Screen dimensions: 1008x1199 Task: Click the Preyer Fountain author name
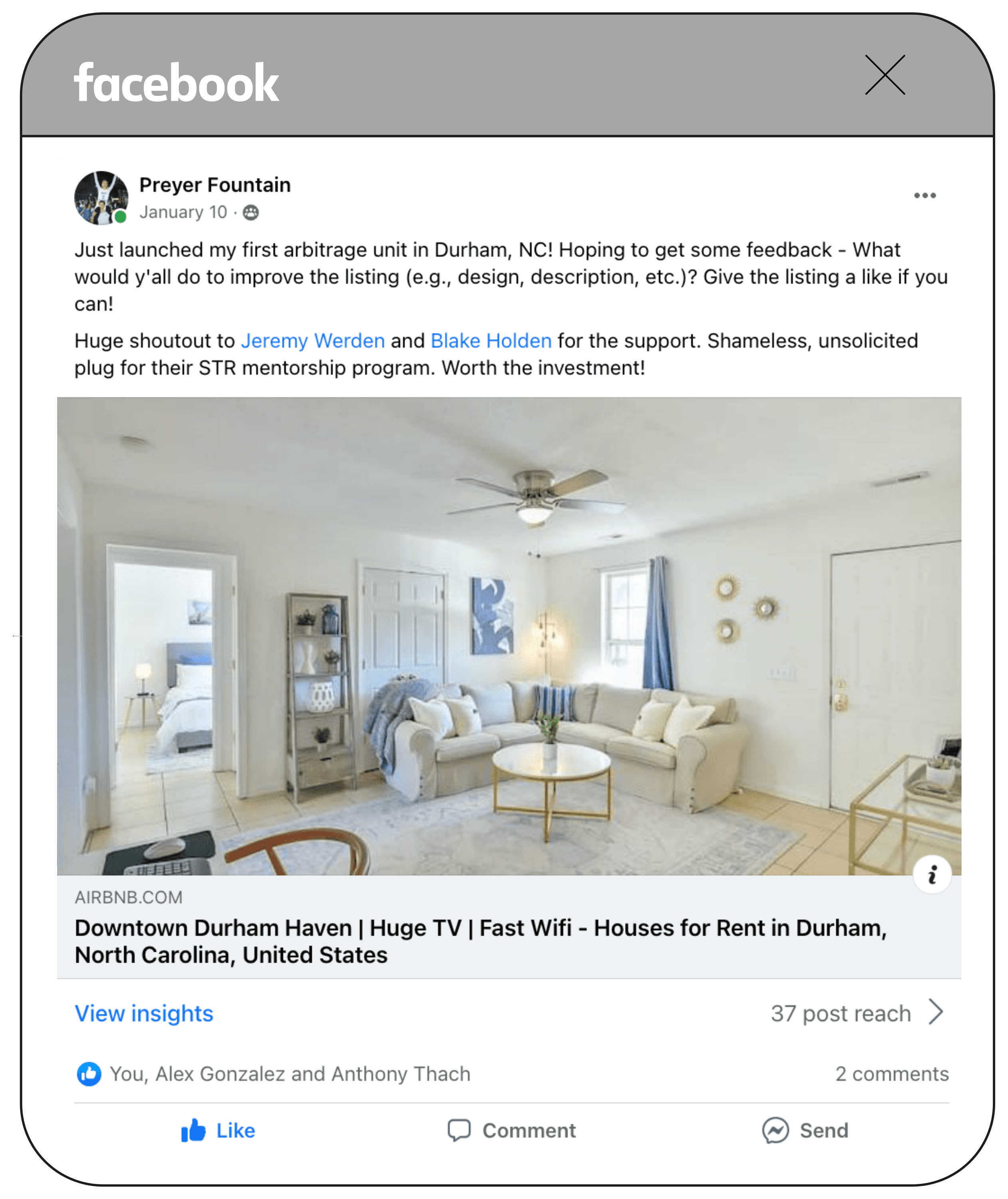[215, 185]
